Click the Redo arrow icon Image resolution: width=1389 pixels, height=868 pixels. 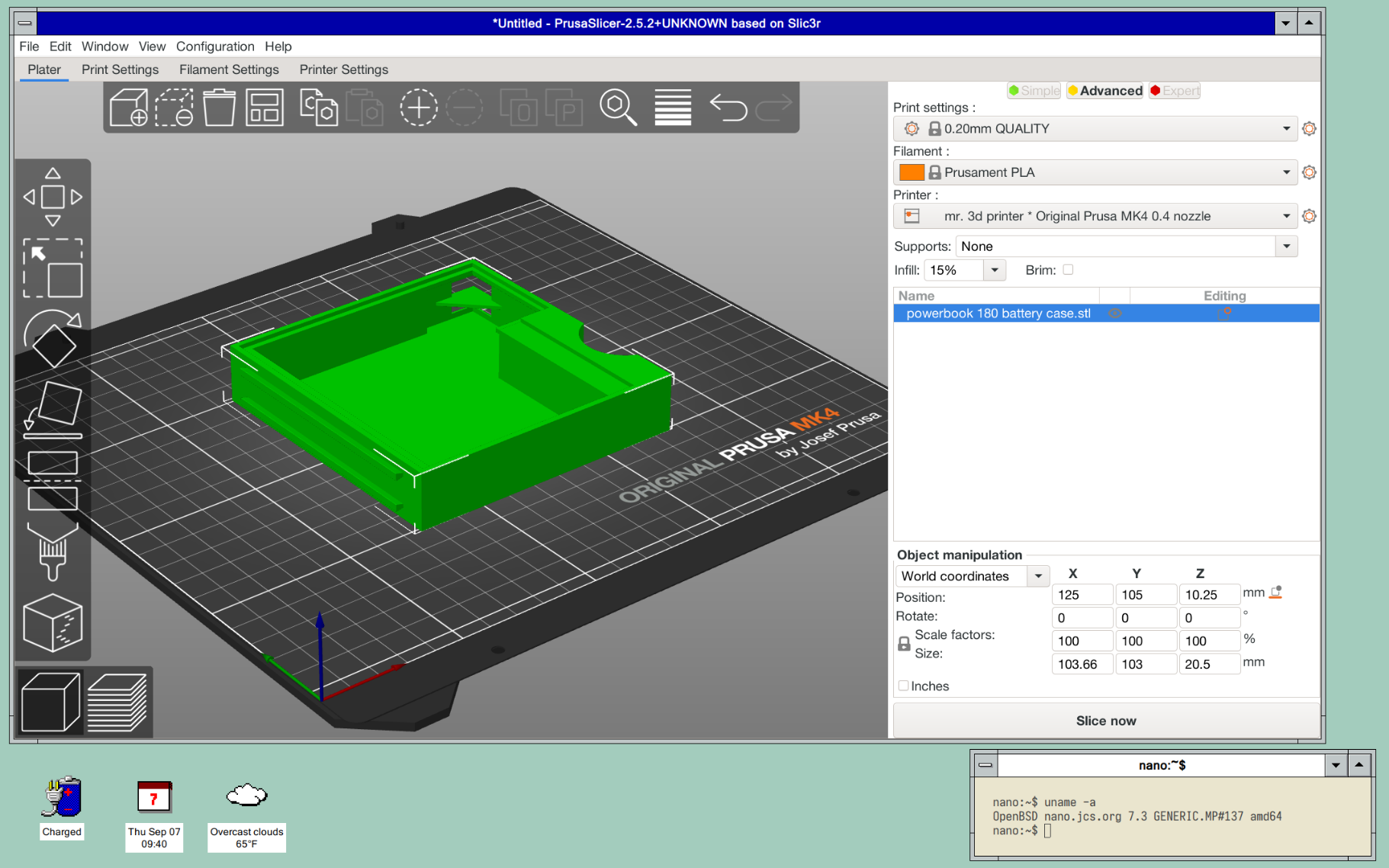(773, 108)
